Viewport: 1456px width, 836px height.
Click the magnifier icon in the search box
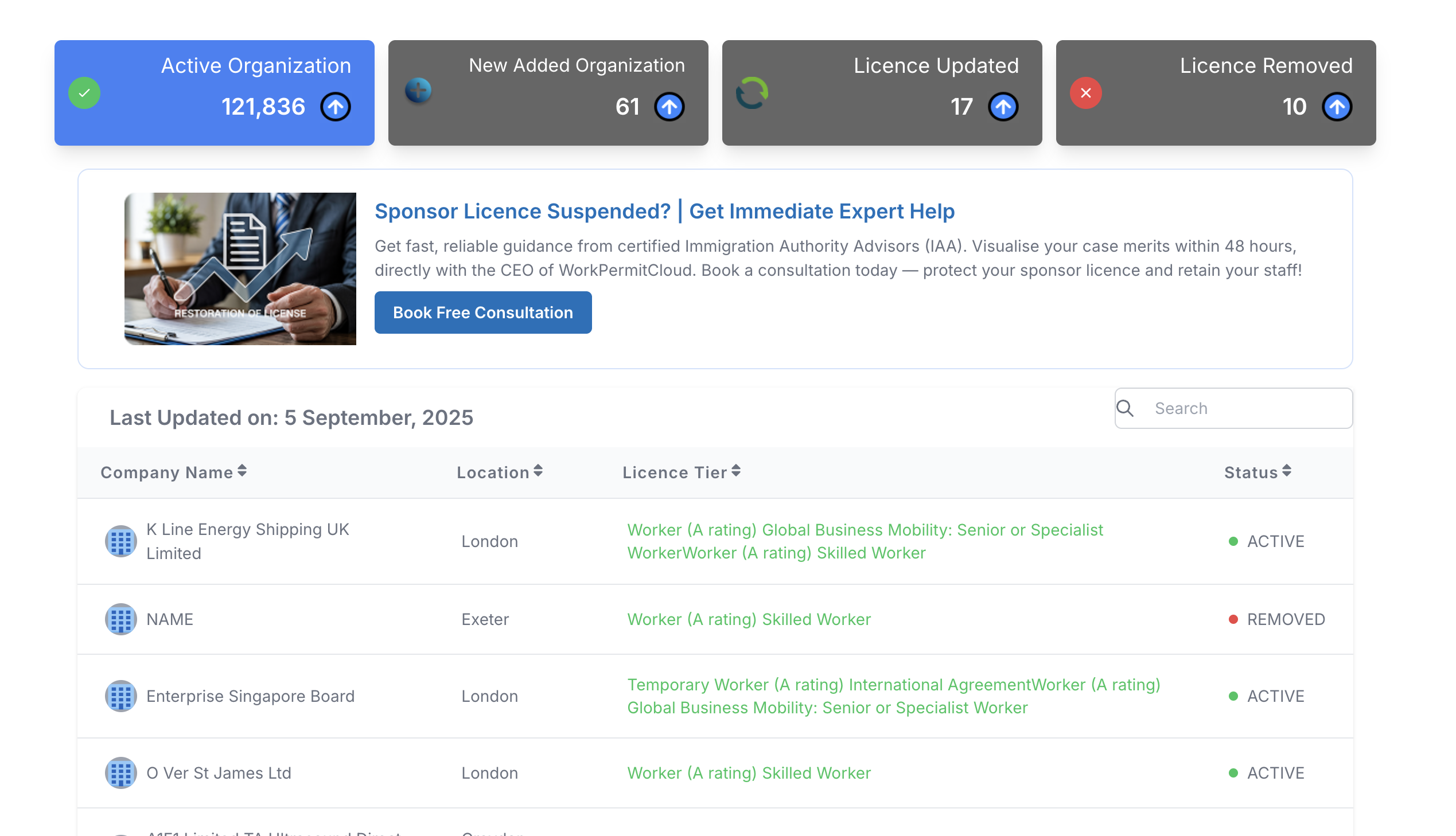coord(1125,408)
